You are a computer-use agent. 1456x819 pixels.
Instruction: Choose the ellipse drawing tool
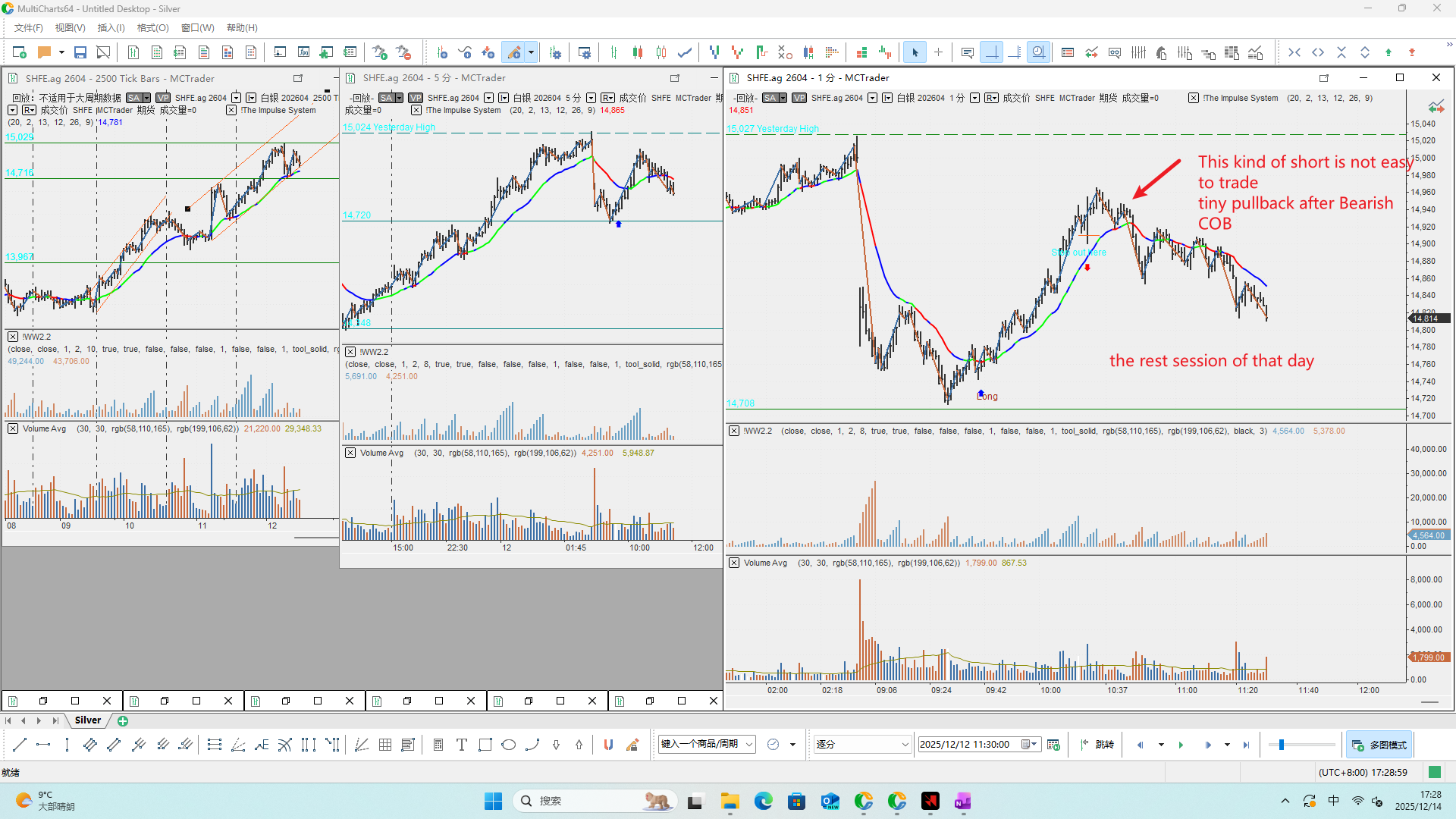coord(509,745)
